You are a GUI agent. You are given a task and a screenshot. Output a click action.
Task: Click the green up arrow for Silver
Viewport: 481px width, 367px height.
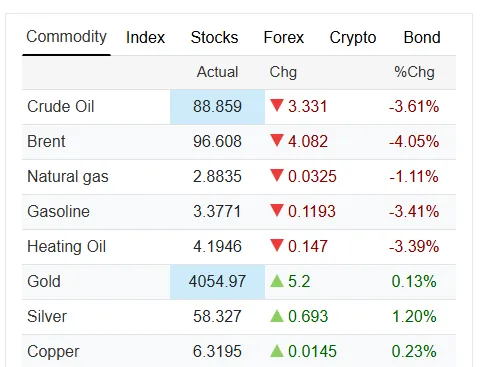pos(277,315)
